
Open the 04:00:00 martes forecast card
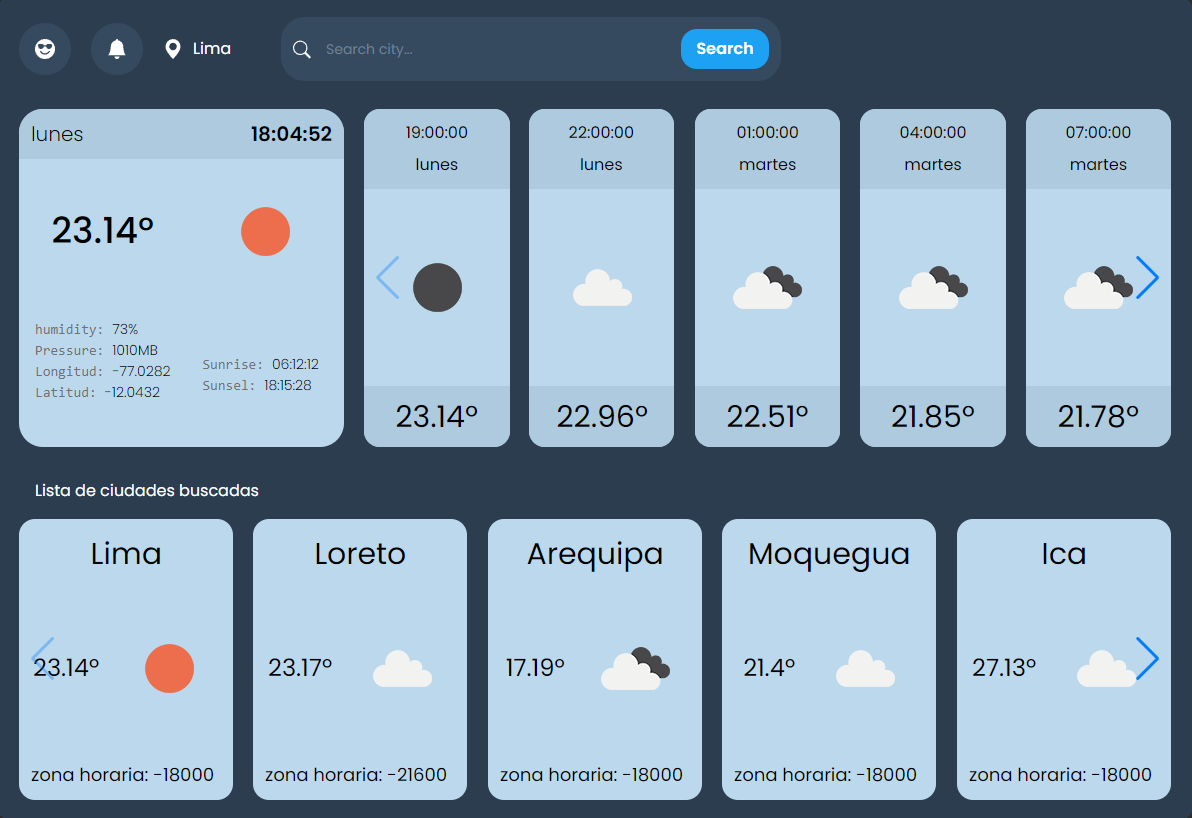[x=933, y=277]
